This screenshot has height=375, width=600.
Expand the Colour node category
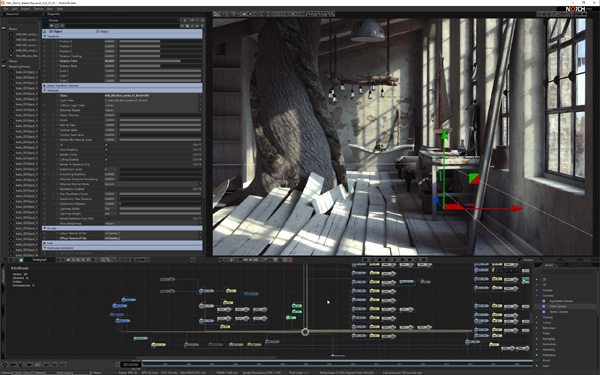pyautogui.click(x=547, y=323)
